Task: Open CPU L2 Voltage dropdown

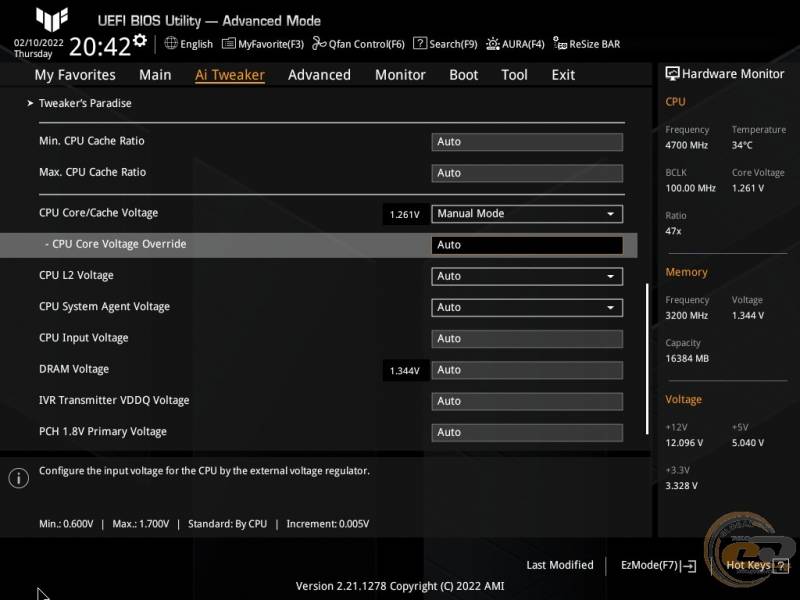Action: pyautogui.click(x=527, y=276)
